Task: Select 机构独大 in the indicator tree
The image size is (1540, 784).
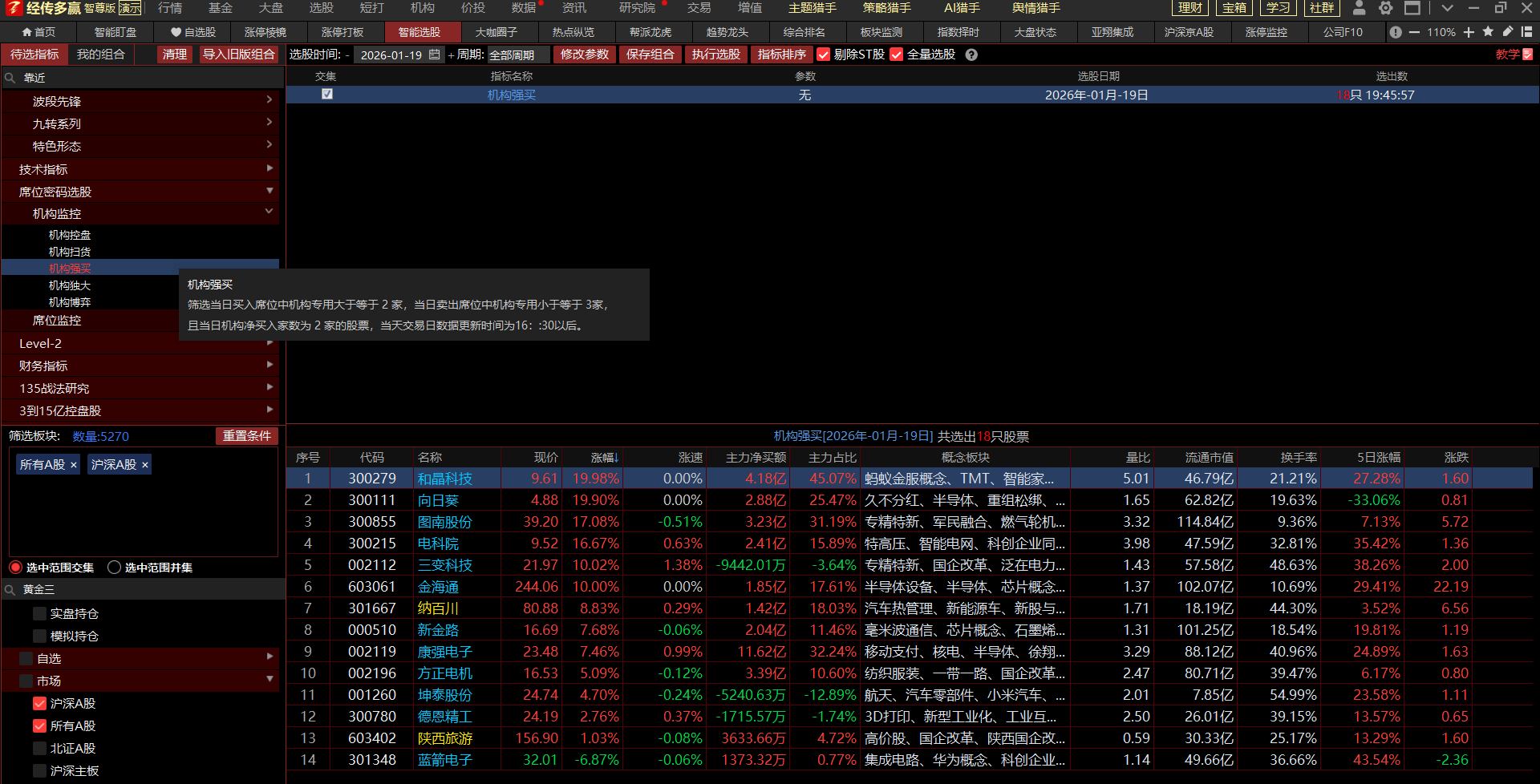Action: (70, 285)
